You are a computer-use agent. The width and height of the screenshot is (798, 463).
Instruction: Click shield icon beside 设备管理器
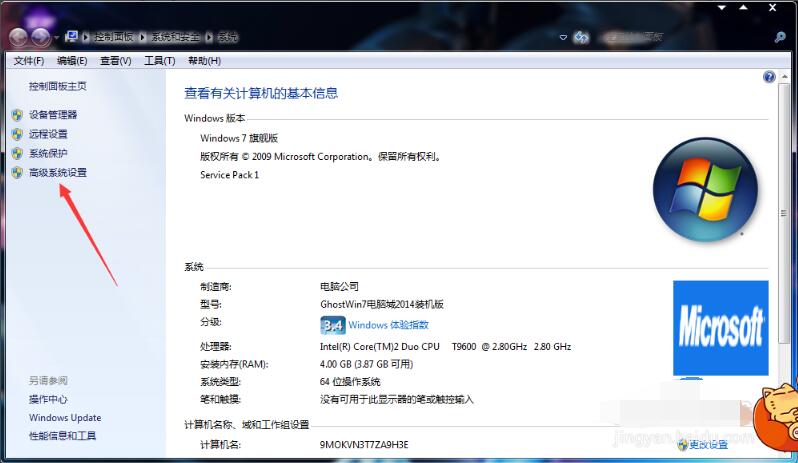17,115
